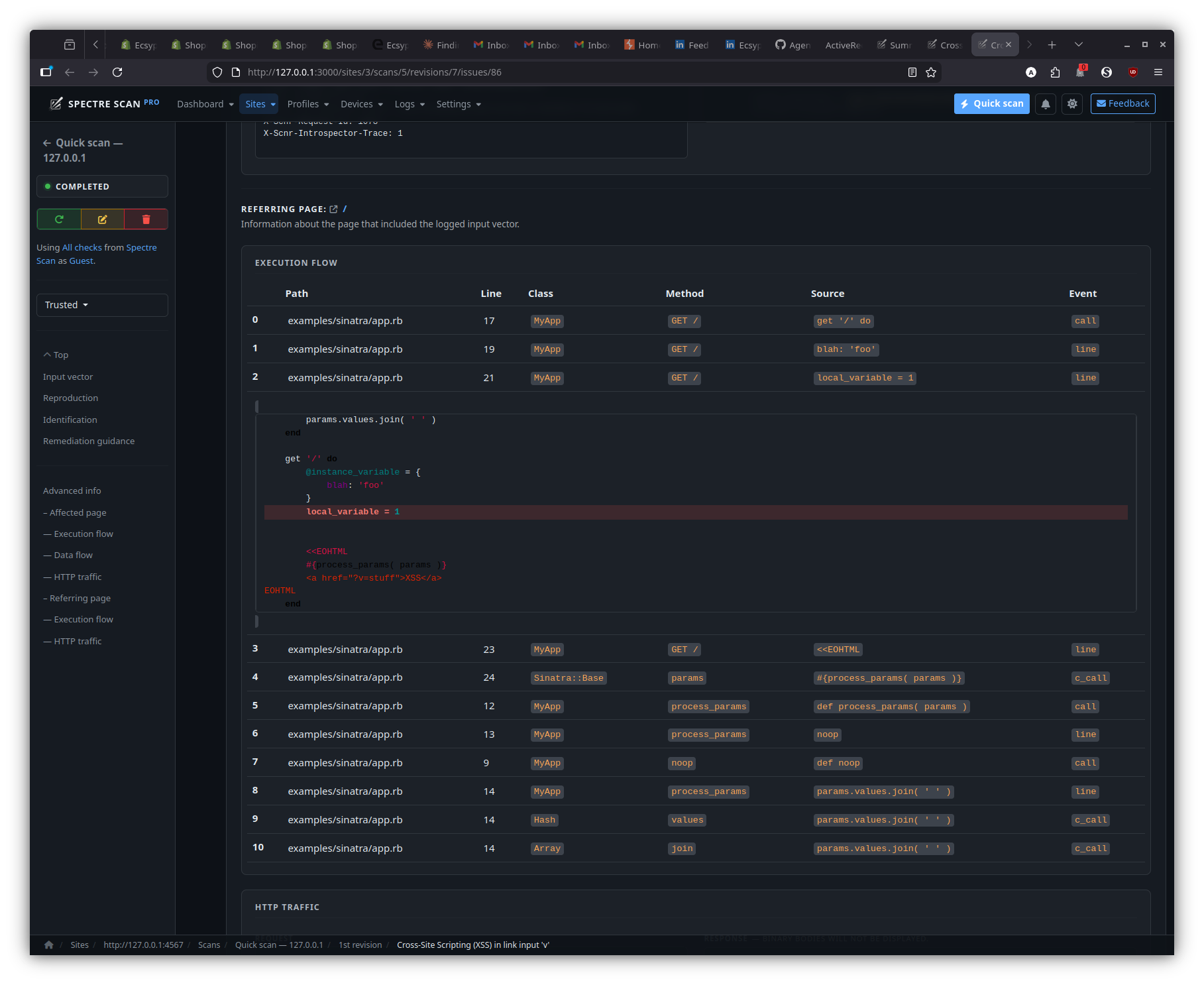1204x985 pixels.
Task: Click the home icon in the breadcrumb bar
Action: pyautogui.click(x=49, y=945)
